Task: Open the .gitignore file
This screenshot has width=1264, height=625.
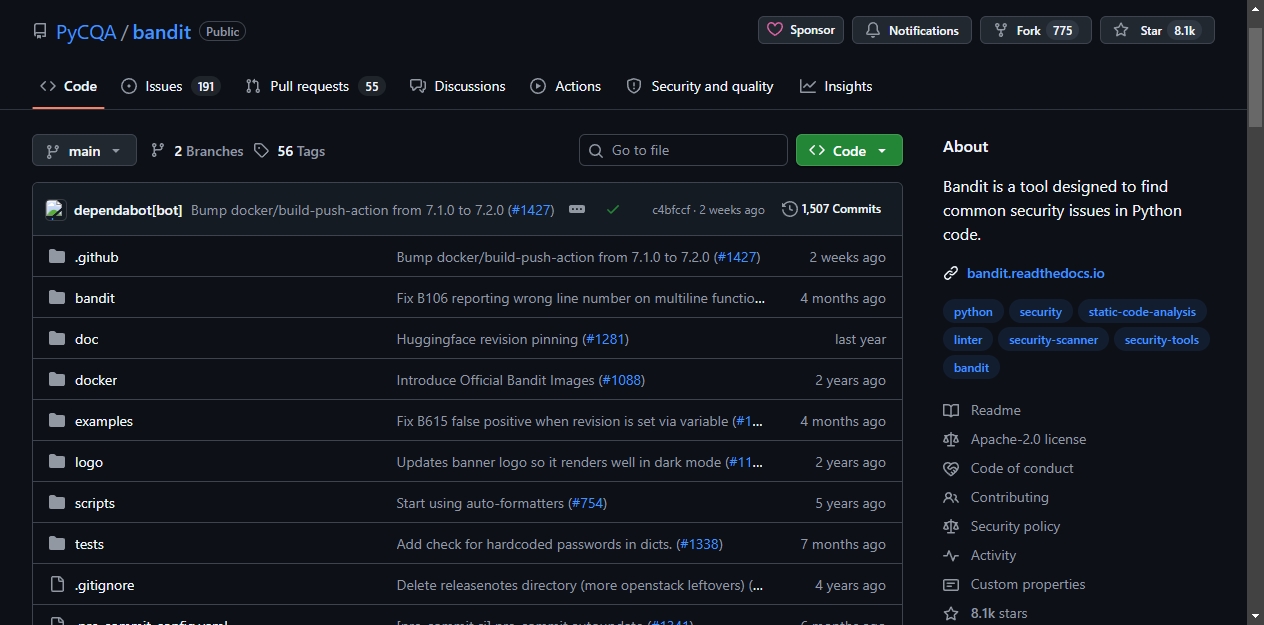Action: tap(104, 585)
